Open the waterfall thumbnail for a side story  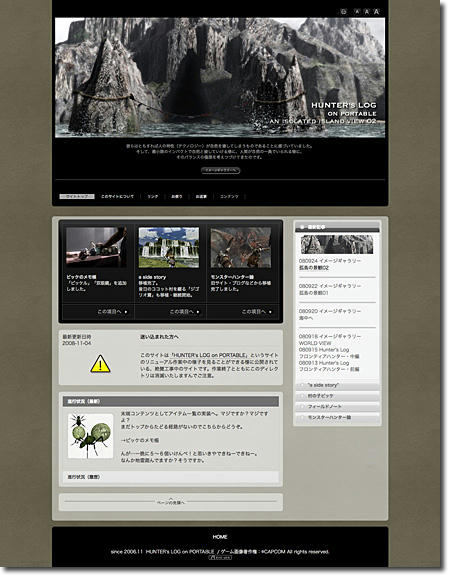[x=169, y=247]
